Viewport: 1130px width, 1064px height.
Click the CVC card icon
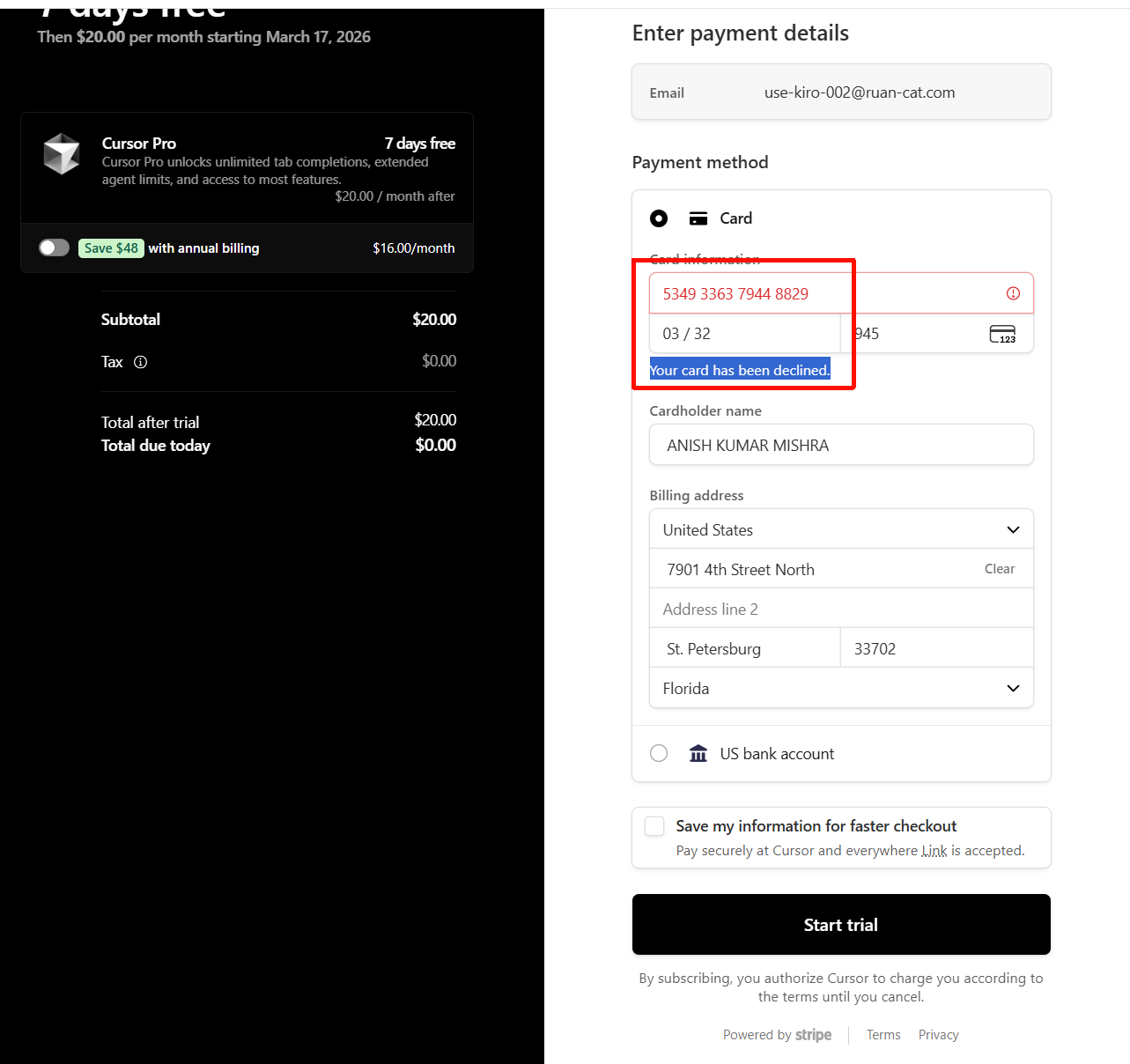1002,334
